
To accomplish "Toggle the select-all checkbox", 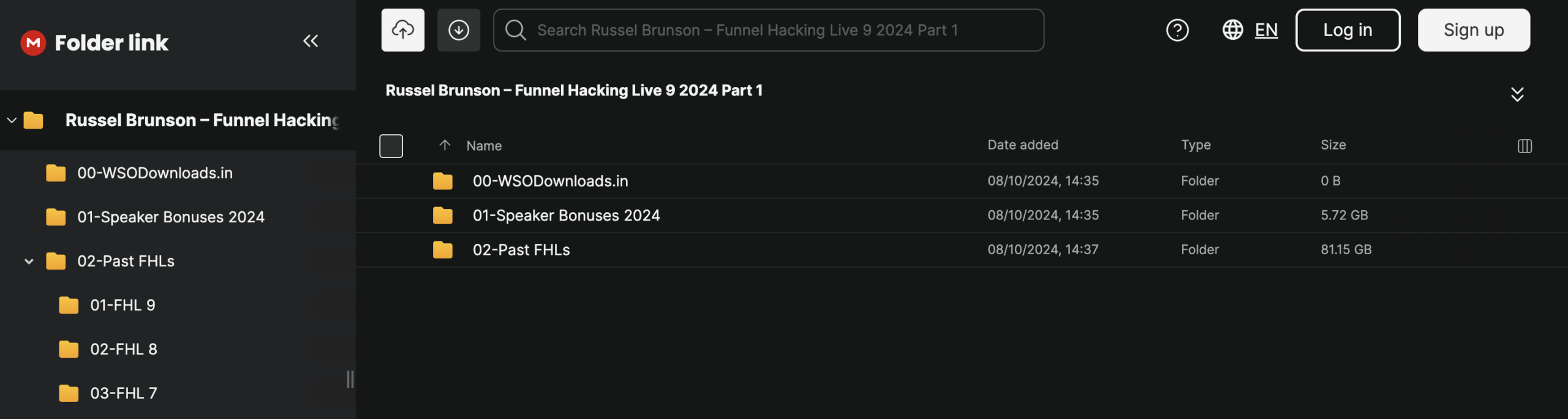I will pos(391,146).
